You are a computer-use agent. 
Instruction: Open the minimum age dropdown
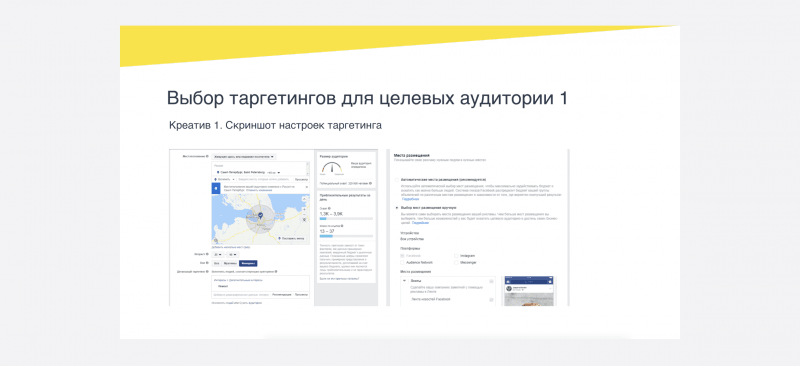(x=218, y=255)
